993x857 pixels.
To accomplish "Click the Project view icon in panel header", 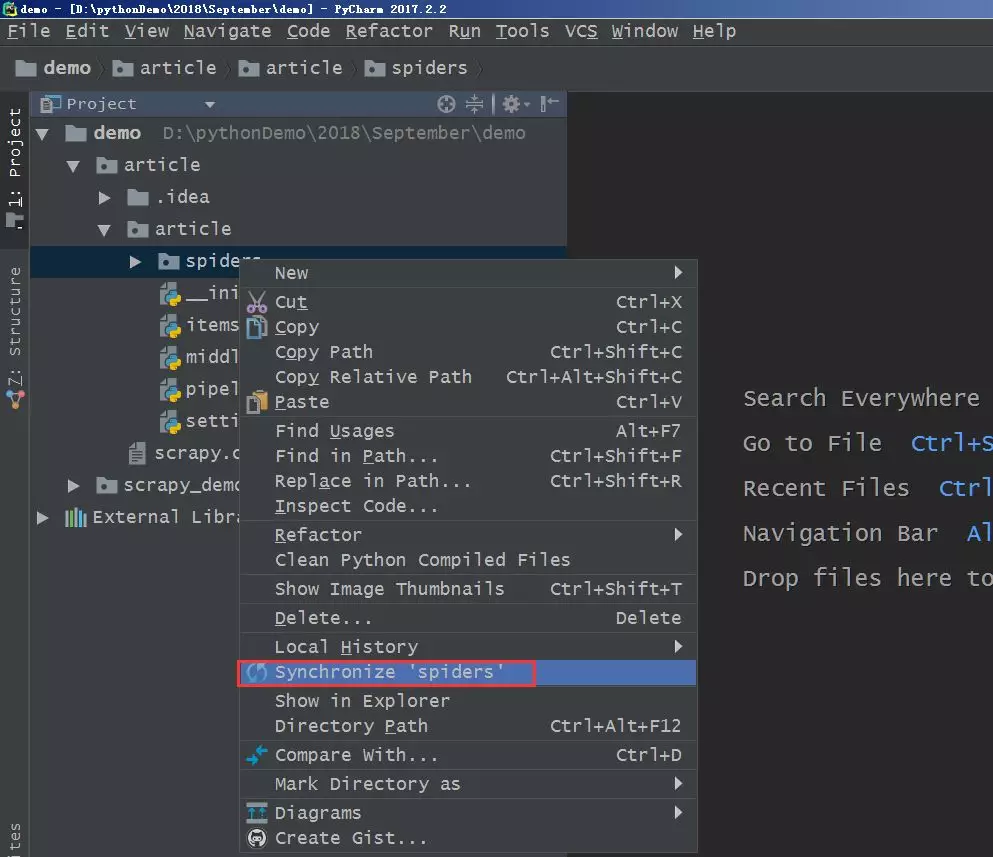I will pyautogui.click(x=50, y=104).
